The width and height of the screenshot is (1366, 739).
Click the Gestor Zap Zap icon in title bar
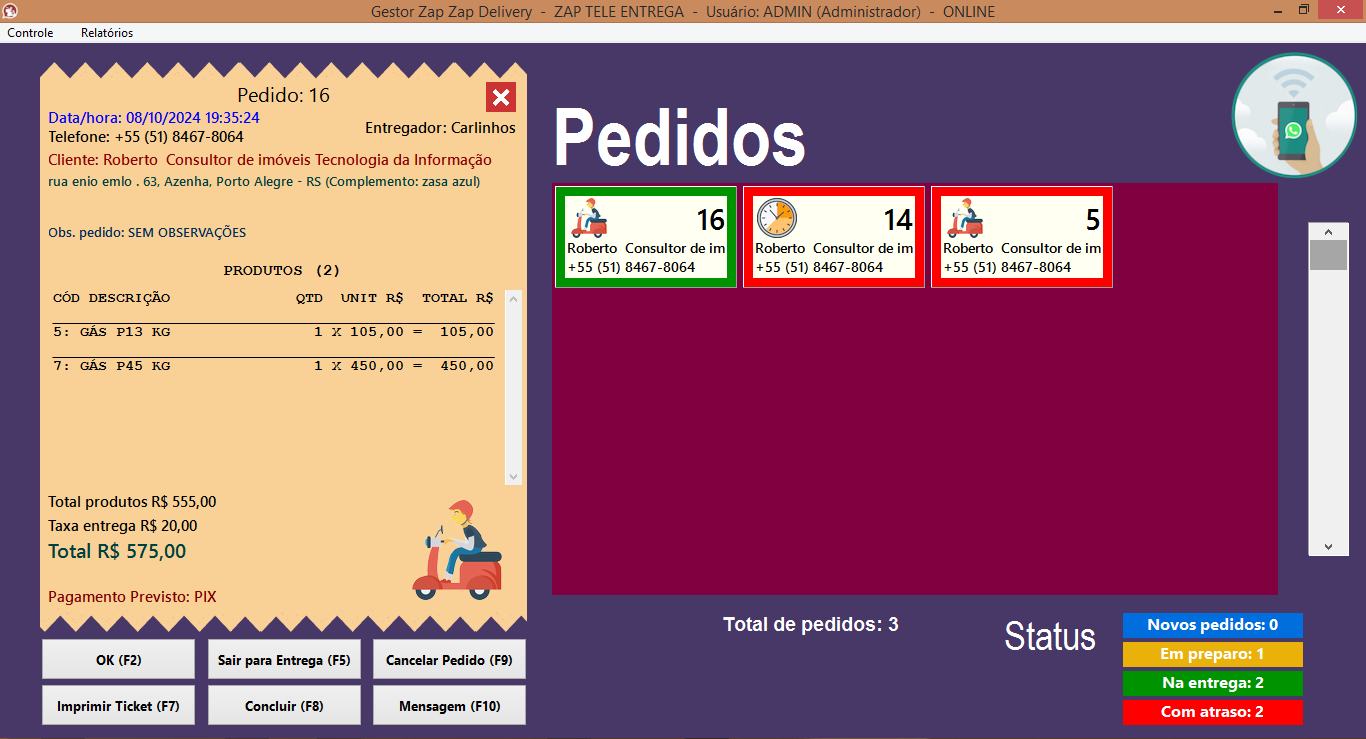10,10
